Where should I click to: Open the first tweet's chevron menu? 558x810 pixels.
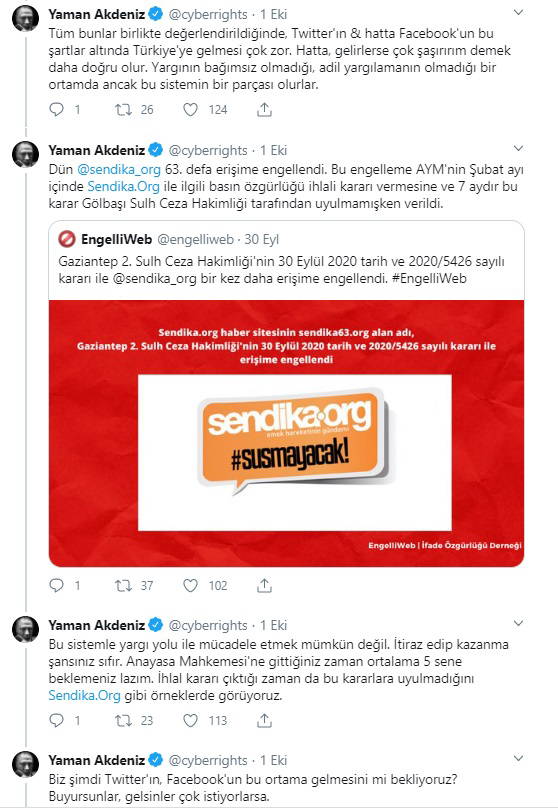pos(518,12)
